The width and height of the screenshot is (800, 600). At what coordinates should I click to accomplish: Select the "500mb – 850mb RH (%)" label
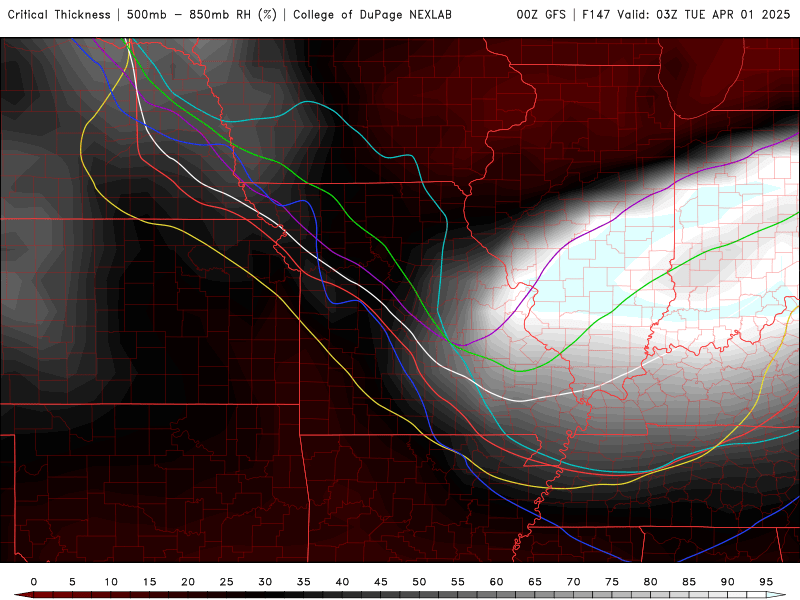202,15
